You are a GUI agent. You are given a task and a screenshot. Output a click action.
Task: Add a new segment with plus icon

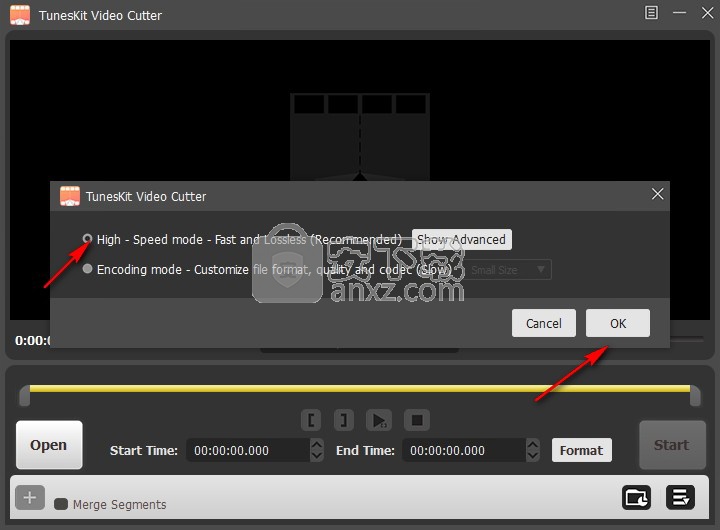pyautogui.click(x=30, y=497)
